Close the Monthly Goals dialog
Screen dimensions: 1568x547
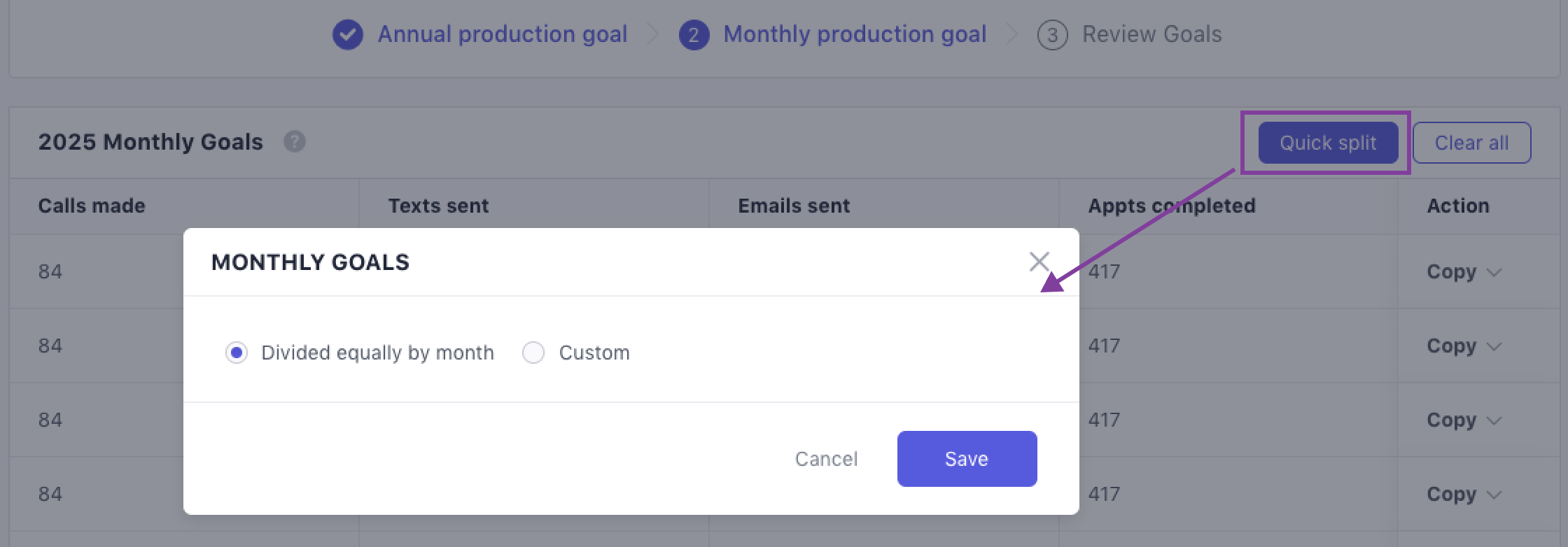(1039, 262)
